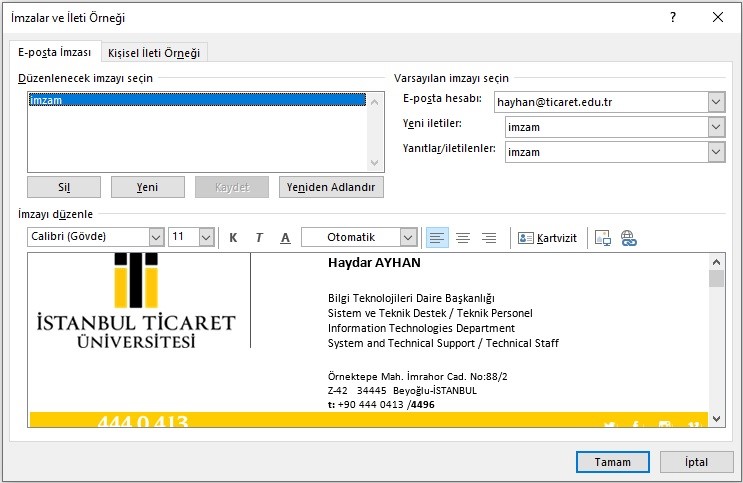This screenshot has width=743, height=483.
Task: Switch to E-posta İmzası tab
Action: pos(54,52)
